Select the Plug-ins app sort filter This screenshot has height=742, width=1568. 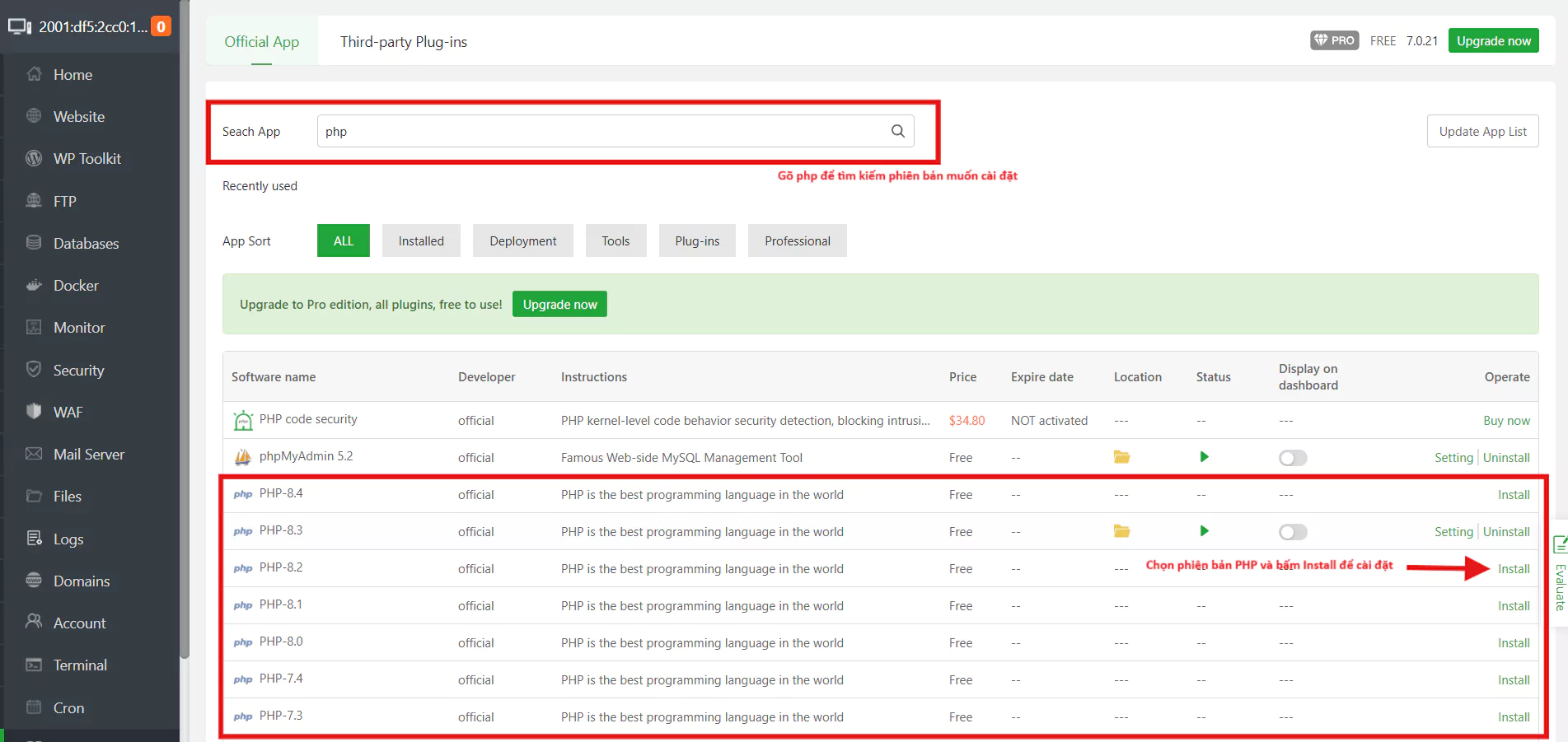coord(697,240)
